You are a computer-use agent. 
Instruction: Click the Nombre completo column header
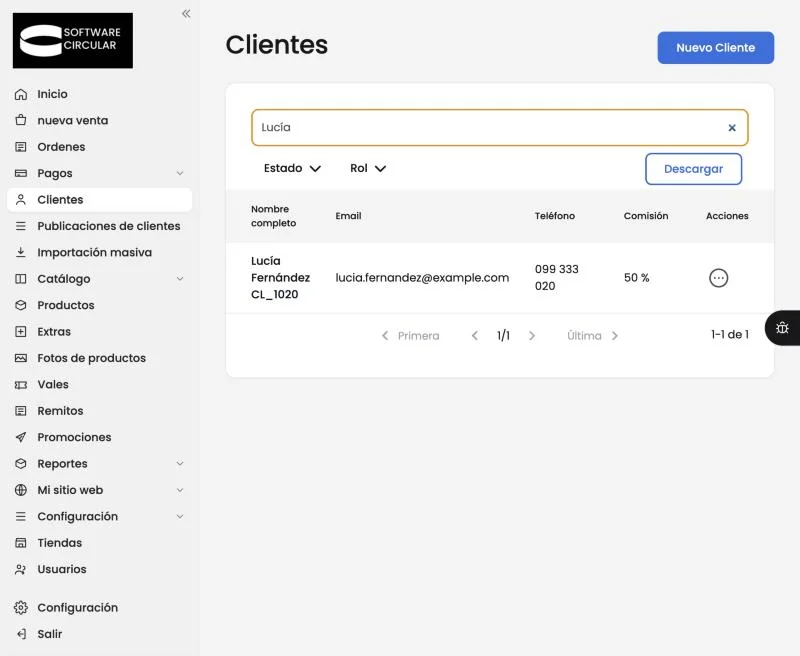273,216
